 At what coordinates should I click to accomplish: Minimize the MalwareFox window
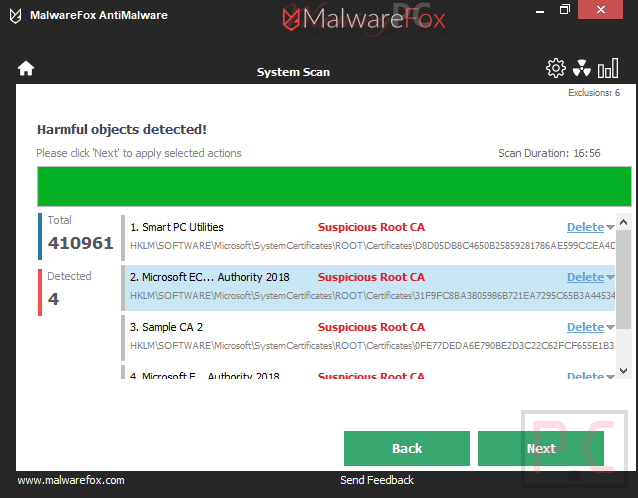[540, 10]
